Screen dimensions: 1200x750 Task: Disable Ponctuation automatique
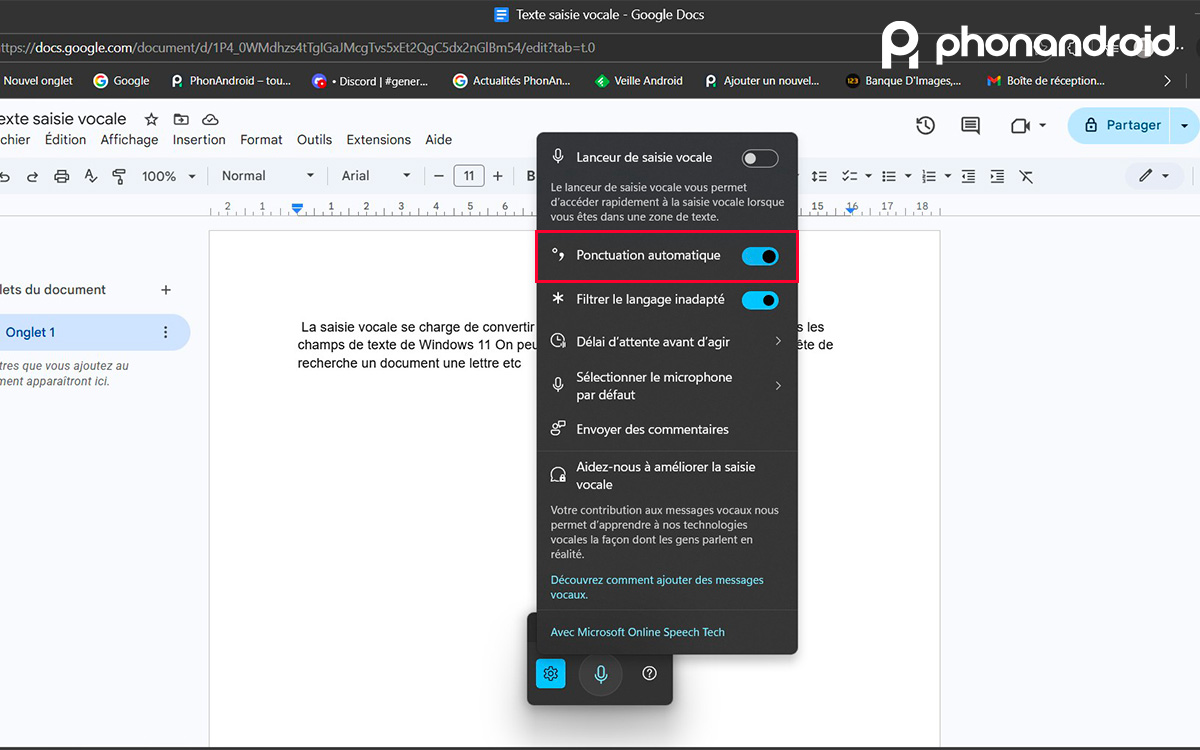760,256
